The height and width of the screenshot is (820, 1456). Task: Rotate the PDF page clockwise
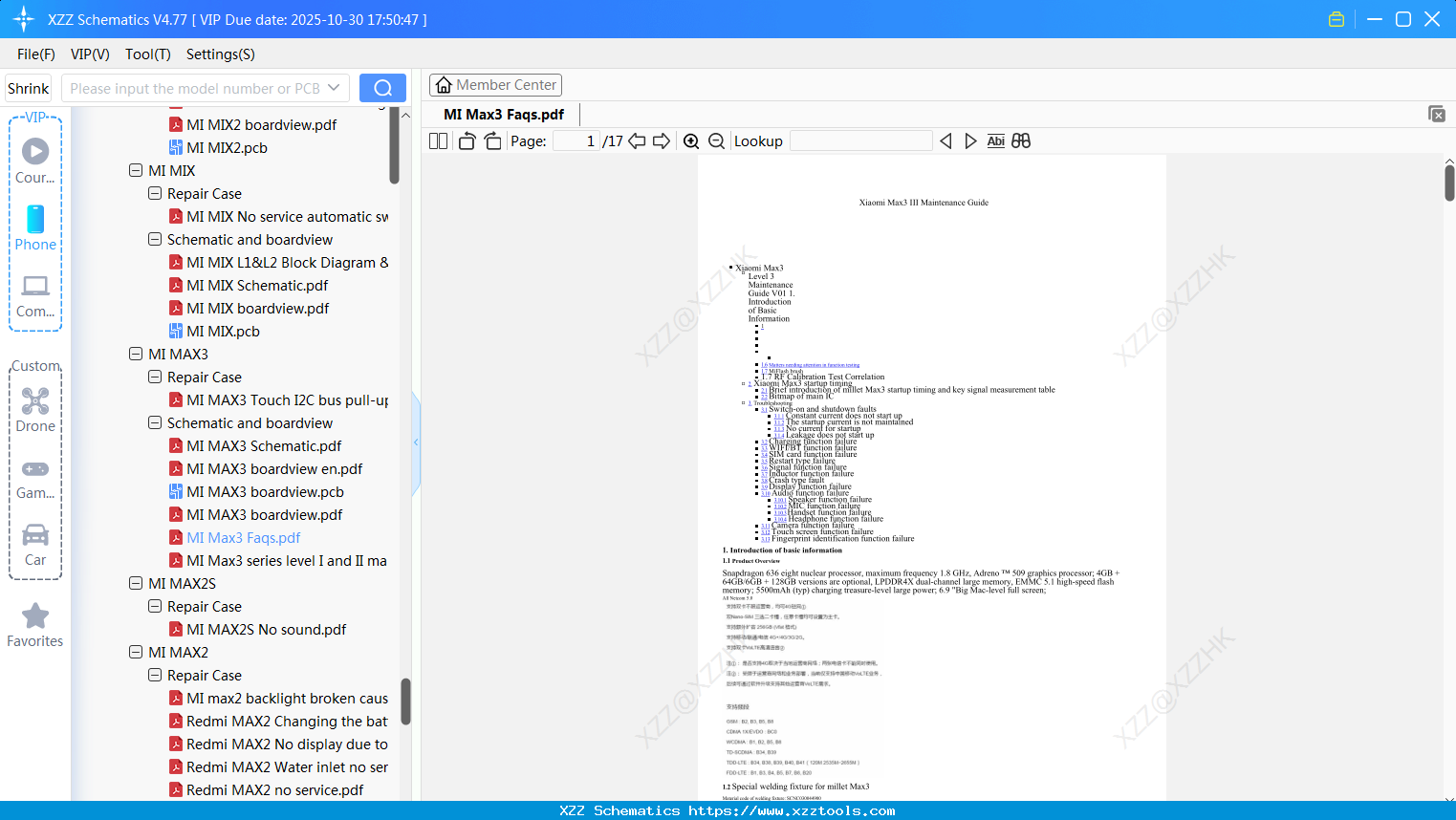492,141
